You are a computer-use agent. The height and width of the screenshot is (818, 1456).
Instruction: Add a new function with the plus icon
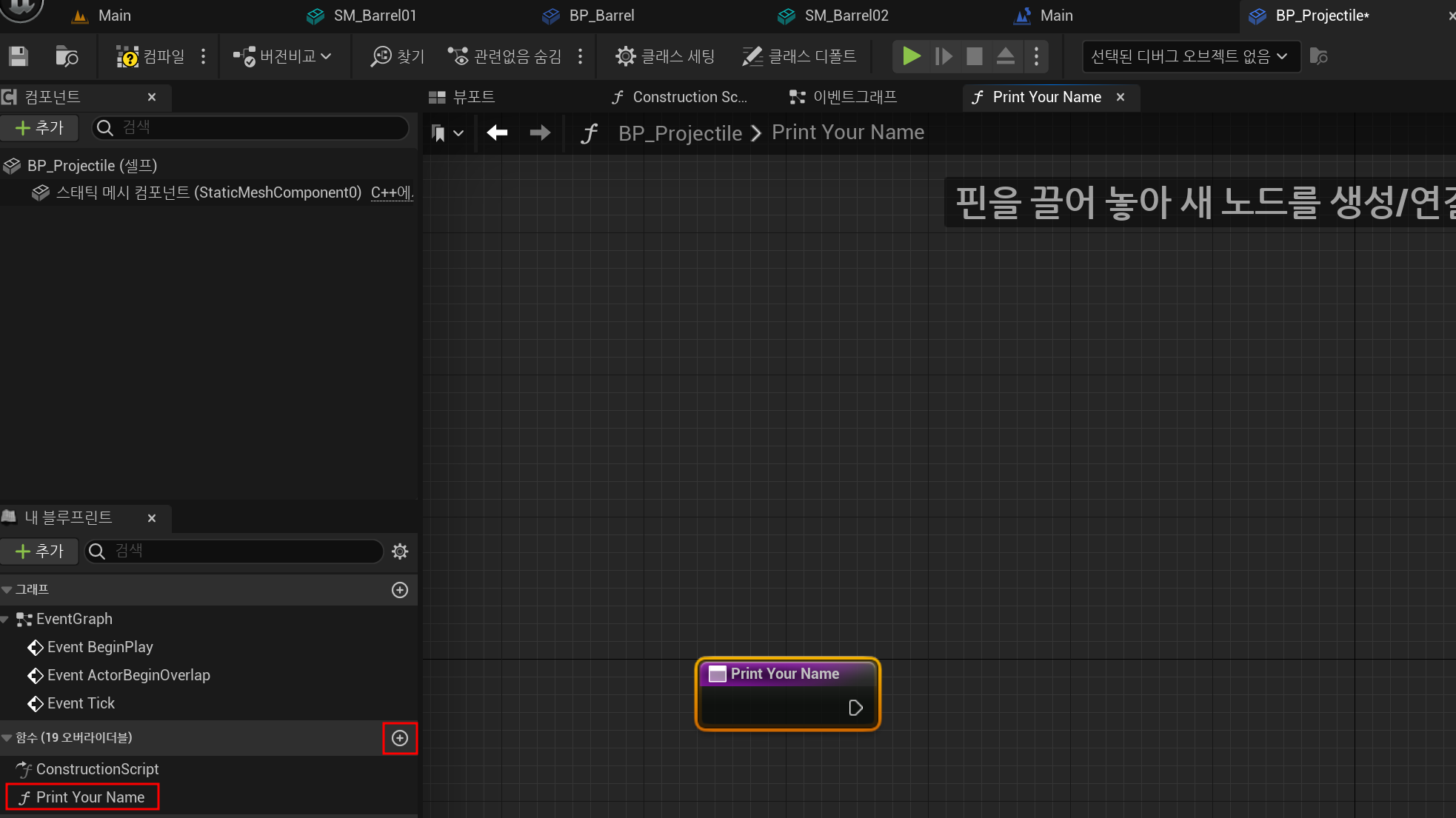click(x=400, y=738)
